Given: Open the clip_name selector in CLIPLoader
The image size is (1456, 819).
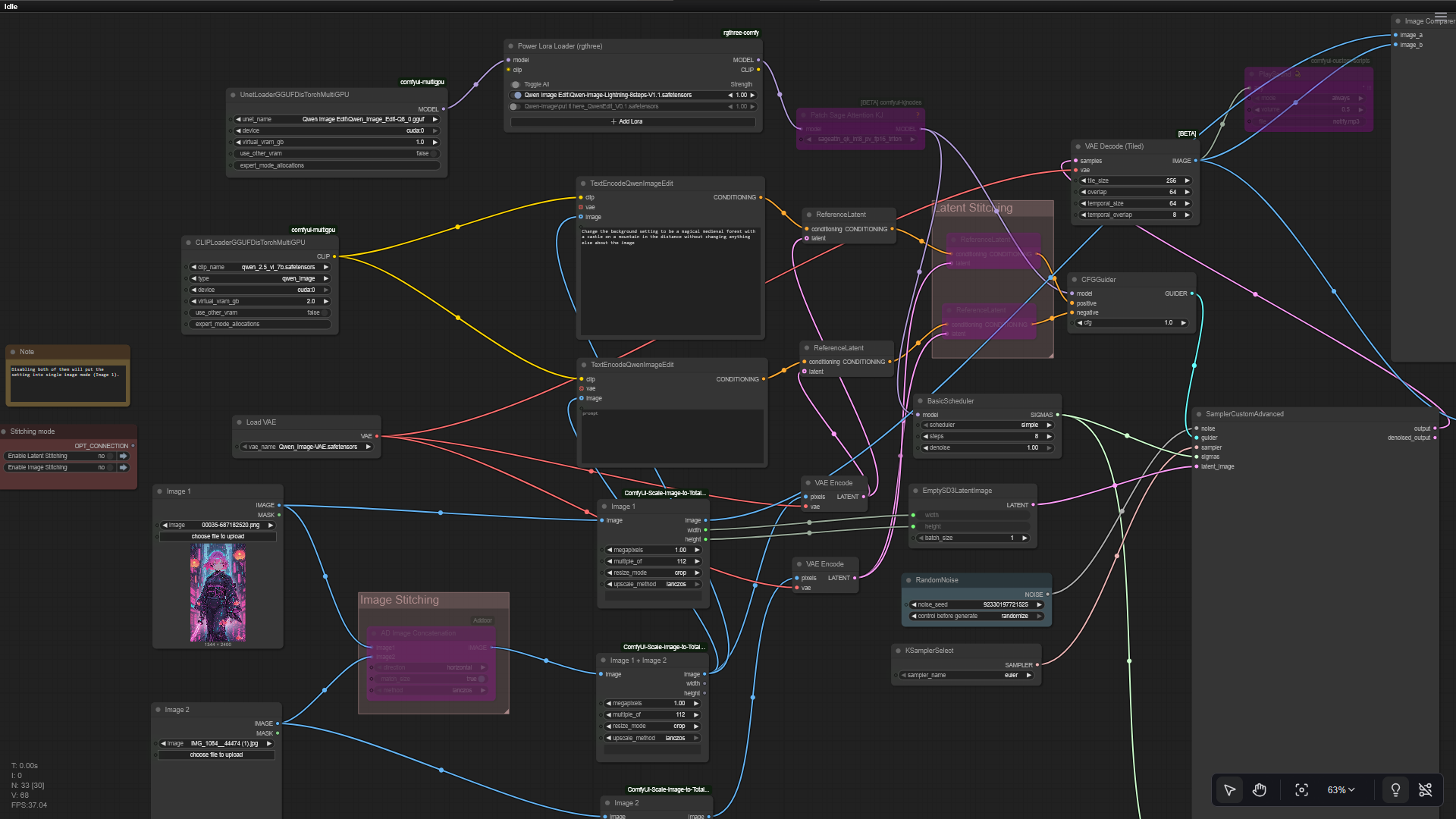Looking at the screenshot, I should 259,267.
